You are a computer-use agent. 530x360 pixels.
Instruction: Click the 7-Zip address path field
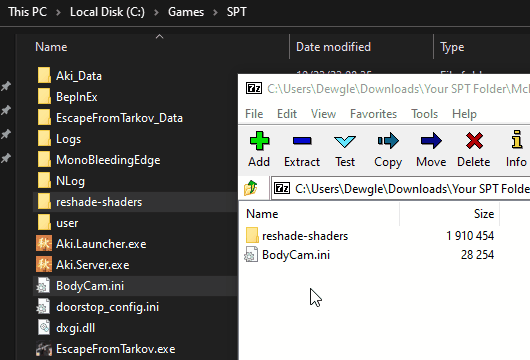pos(401,188)
